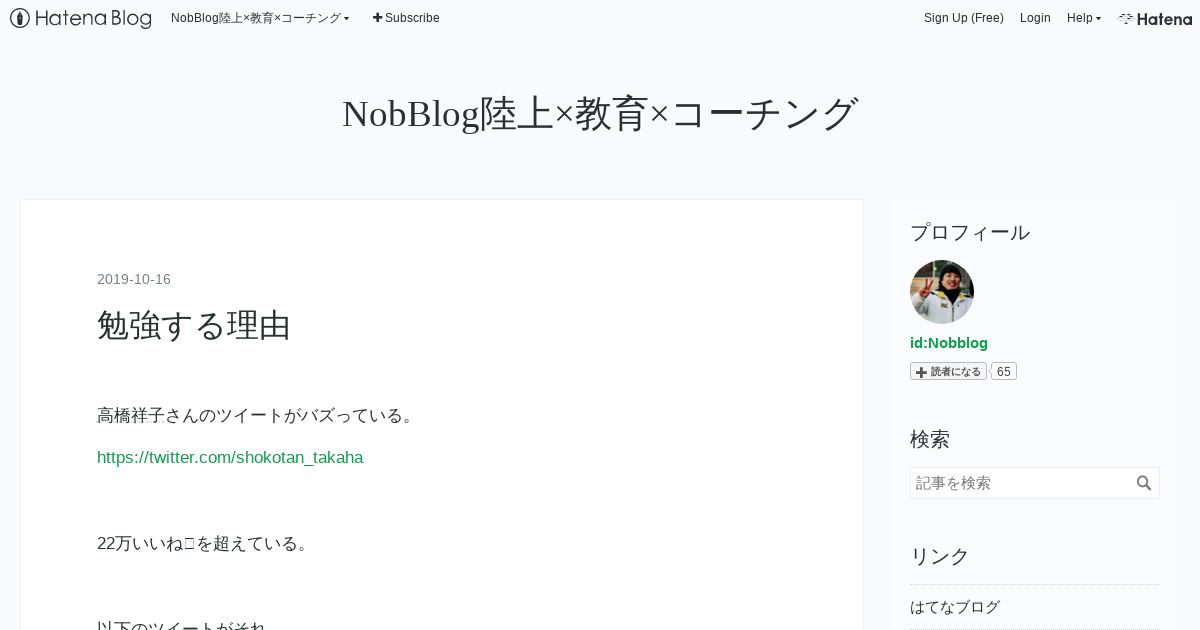Click the profile avatar photo

(x=942, y=292)
